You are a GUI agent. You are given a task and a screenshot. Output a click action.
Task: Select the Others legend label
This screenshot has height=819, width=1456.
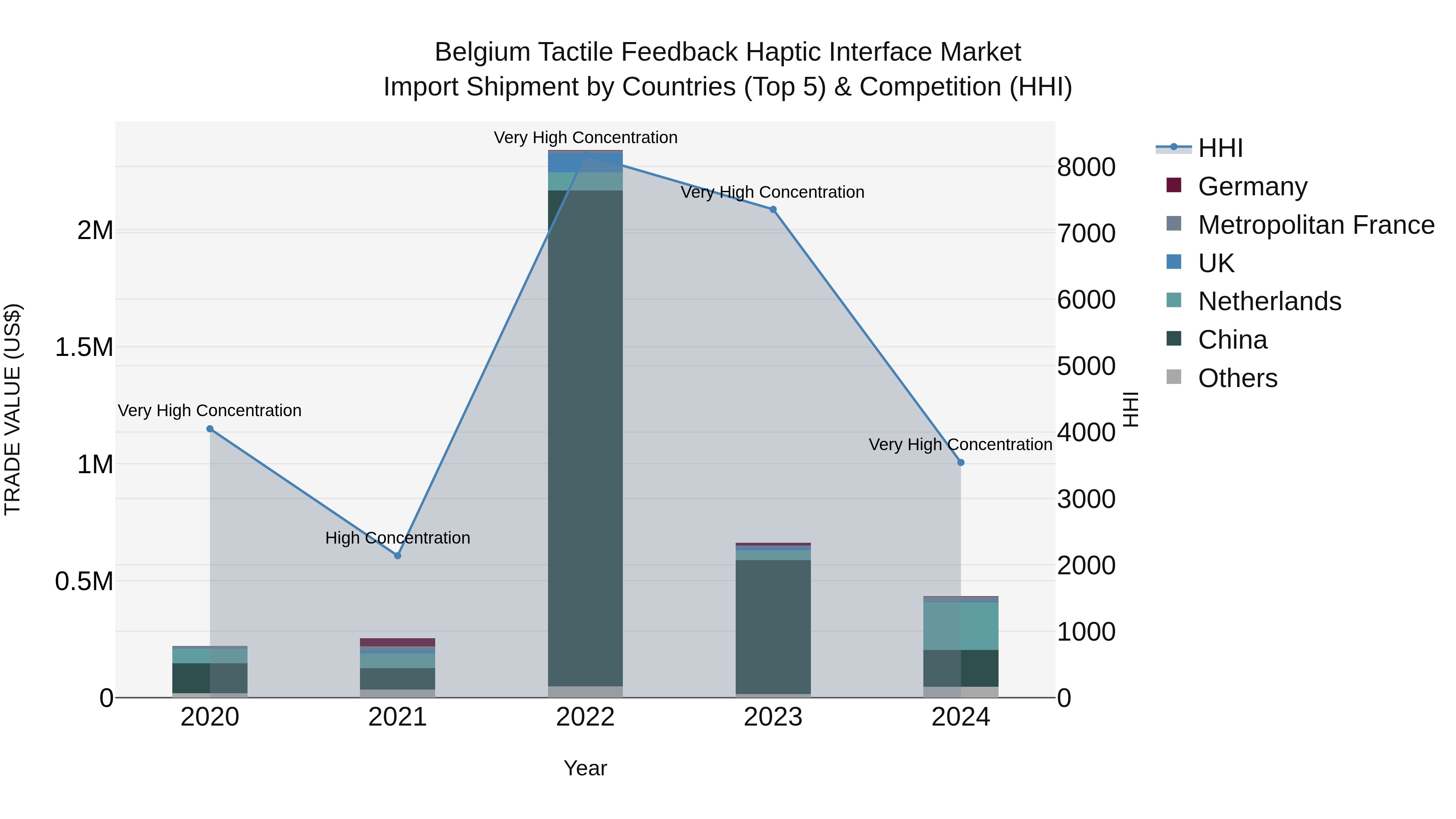[1238, 379]
